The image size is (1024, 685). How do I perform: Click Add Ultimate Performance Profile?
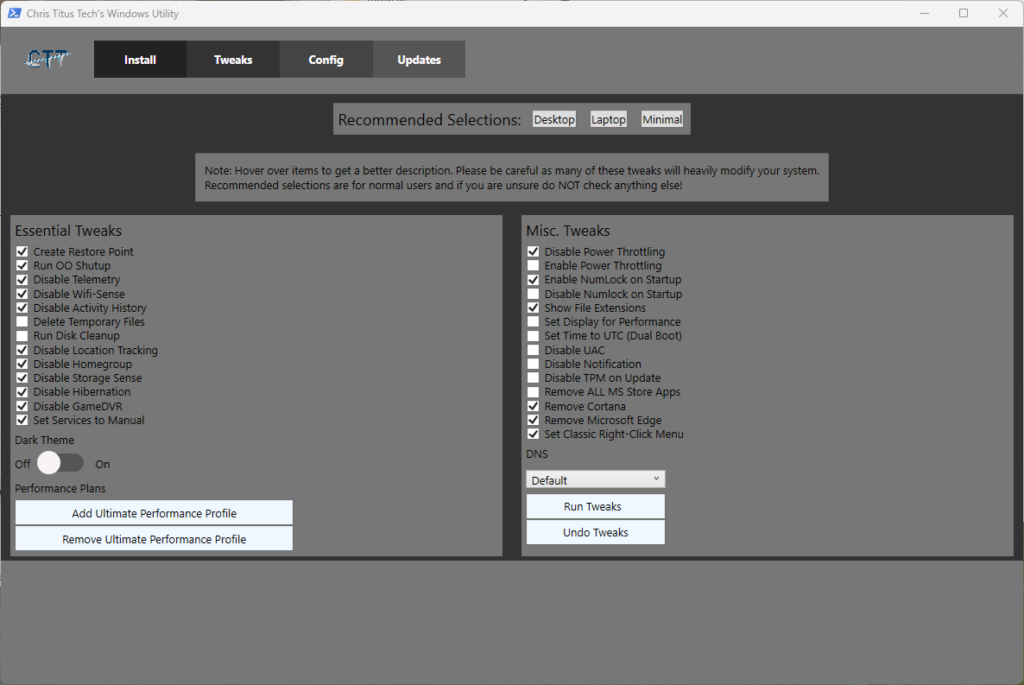(x=153, y=512)
